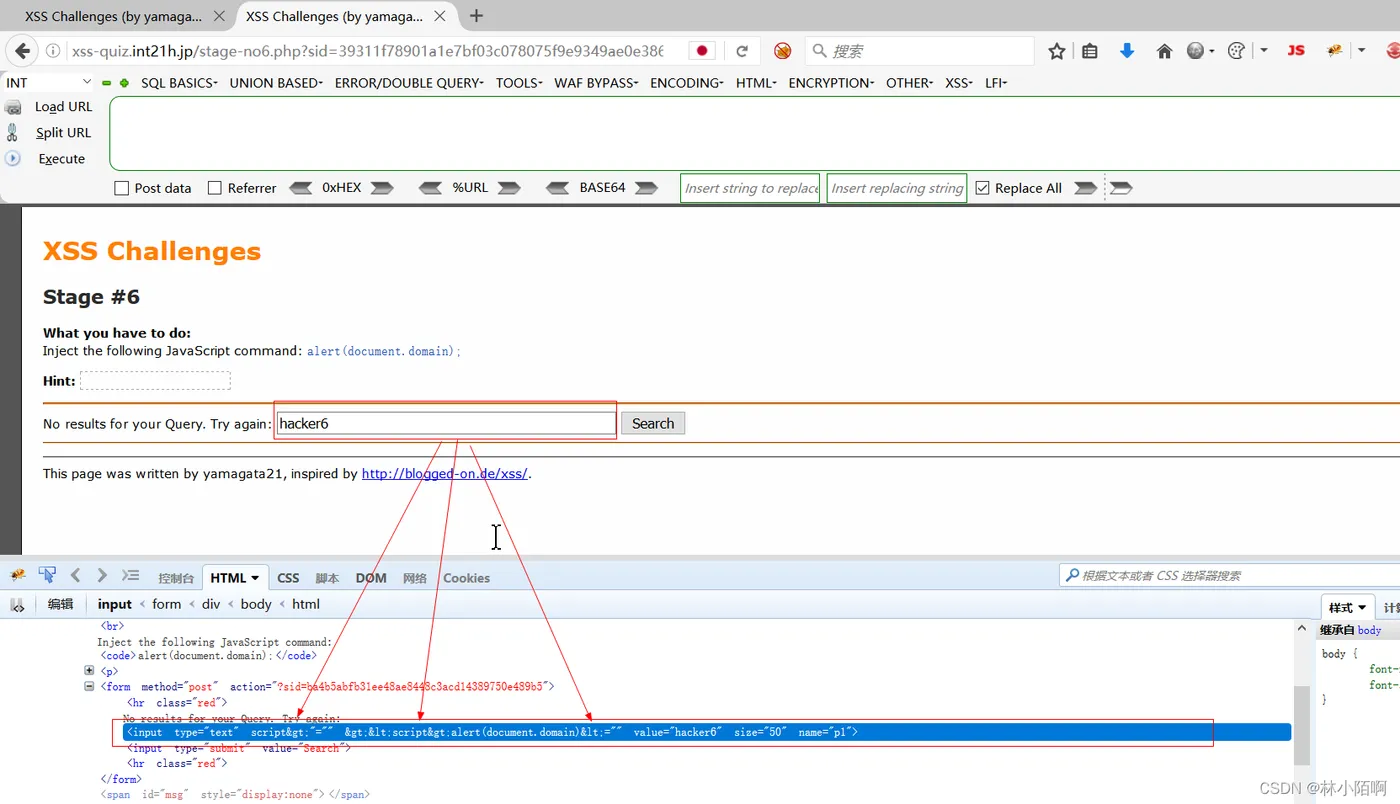Viewport: 1400px width, 804px height.
Task: Click the HackBar green minus icon
Action: [x=106, y=83]
